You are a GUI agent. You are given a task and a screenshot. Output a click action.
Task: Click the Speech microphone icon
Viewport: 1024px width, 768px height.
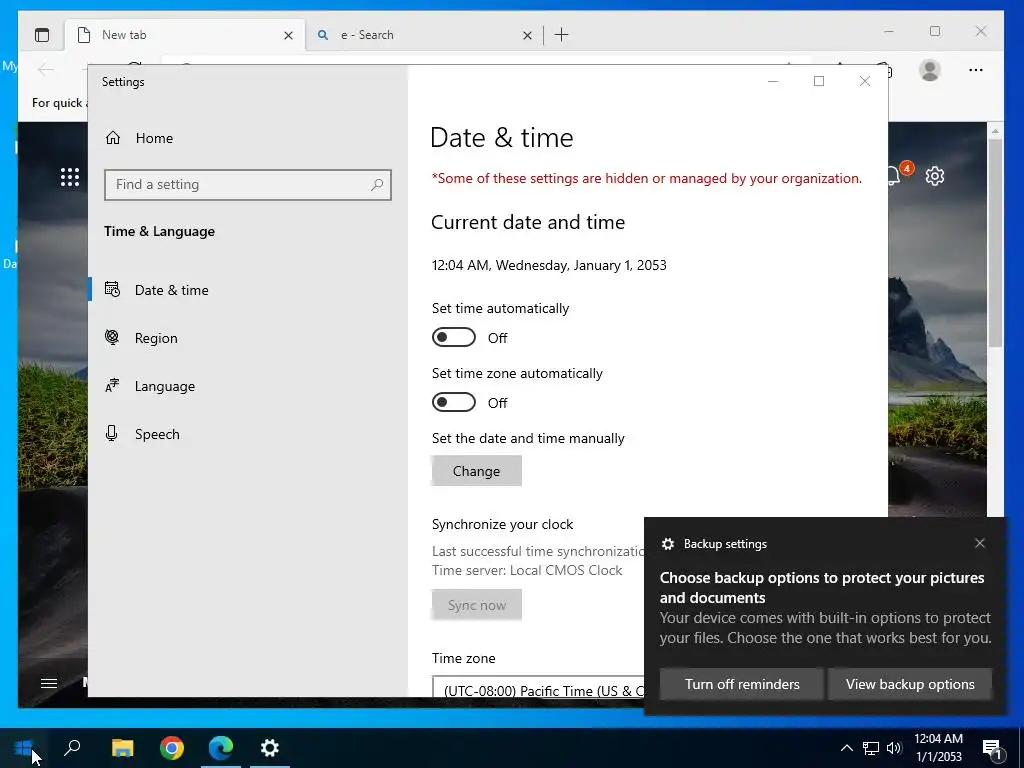[x=112, y=434]
